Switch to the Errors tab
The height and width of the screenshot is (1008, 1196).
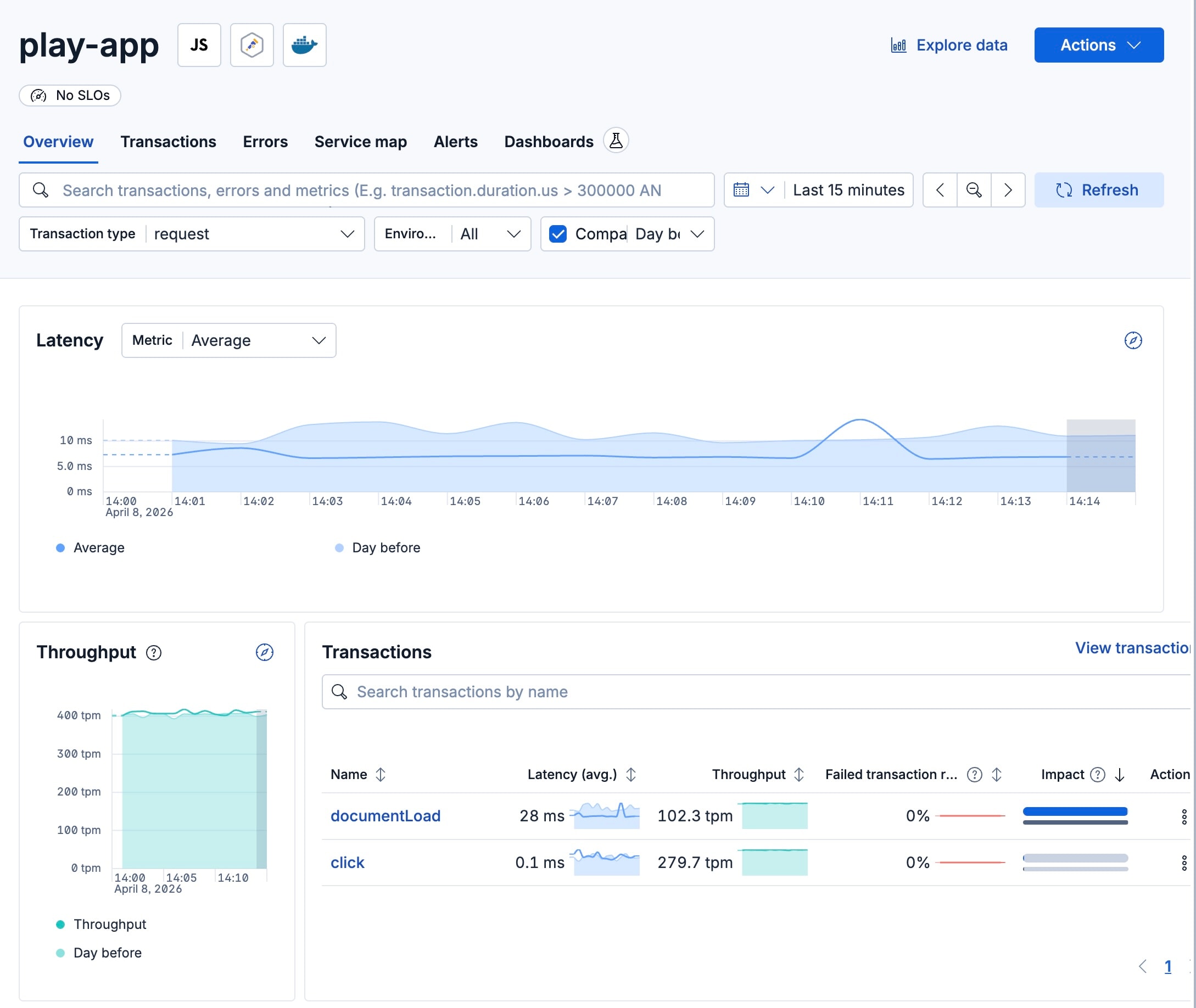(x=265, y=141)
